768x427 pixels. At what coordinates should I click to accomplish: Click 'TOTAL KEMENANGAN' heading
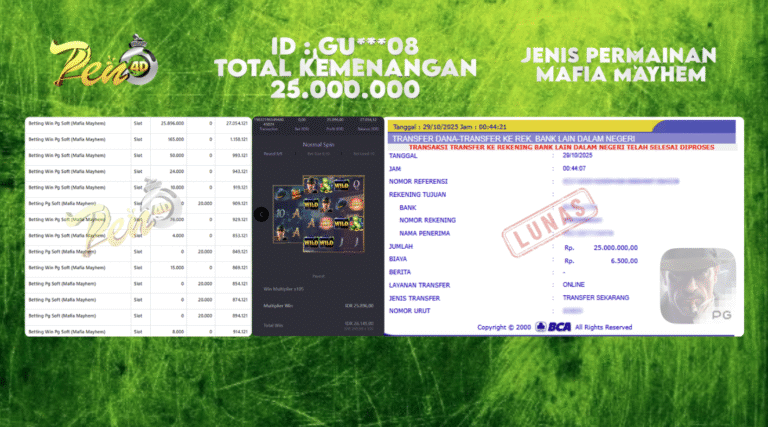click(345, 68)
